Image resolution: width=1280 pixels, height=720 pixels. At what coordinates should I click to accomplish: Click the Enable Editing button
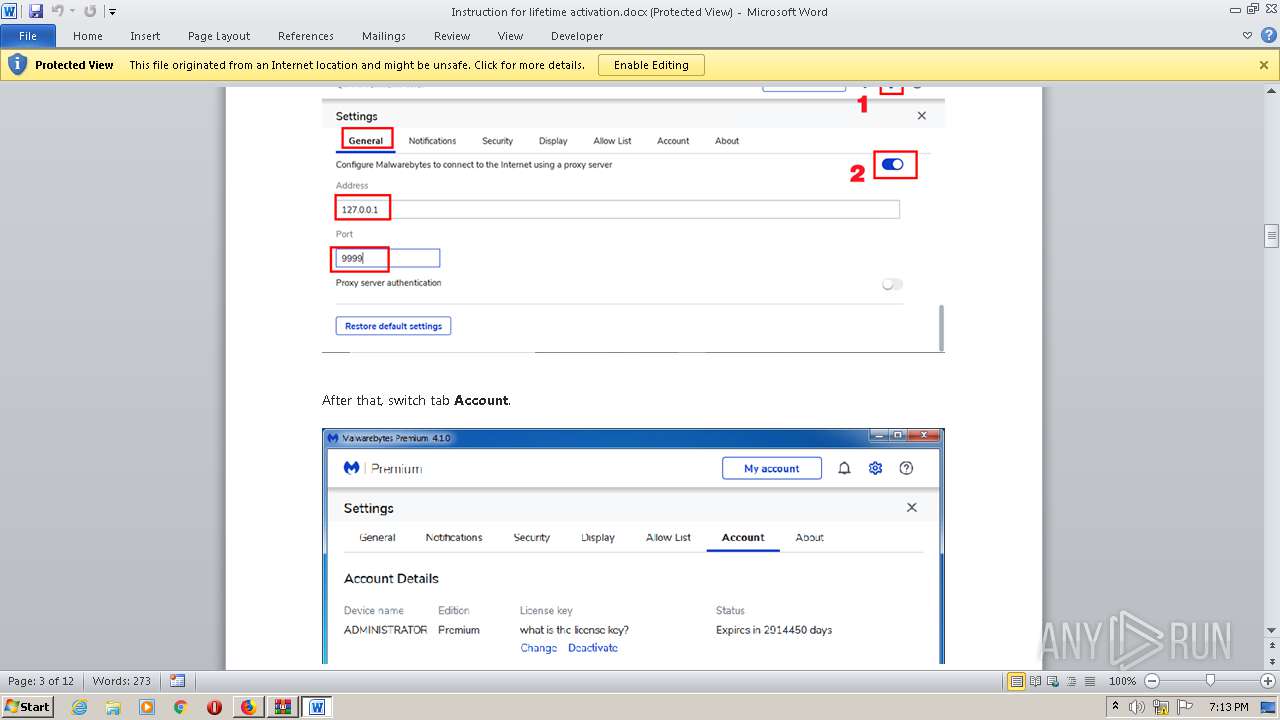(651, 65)
